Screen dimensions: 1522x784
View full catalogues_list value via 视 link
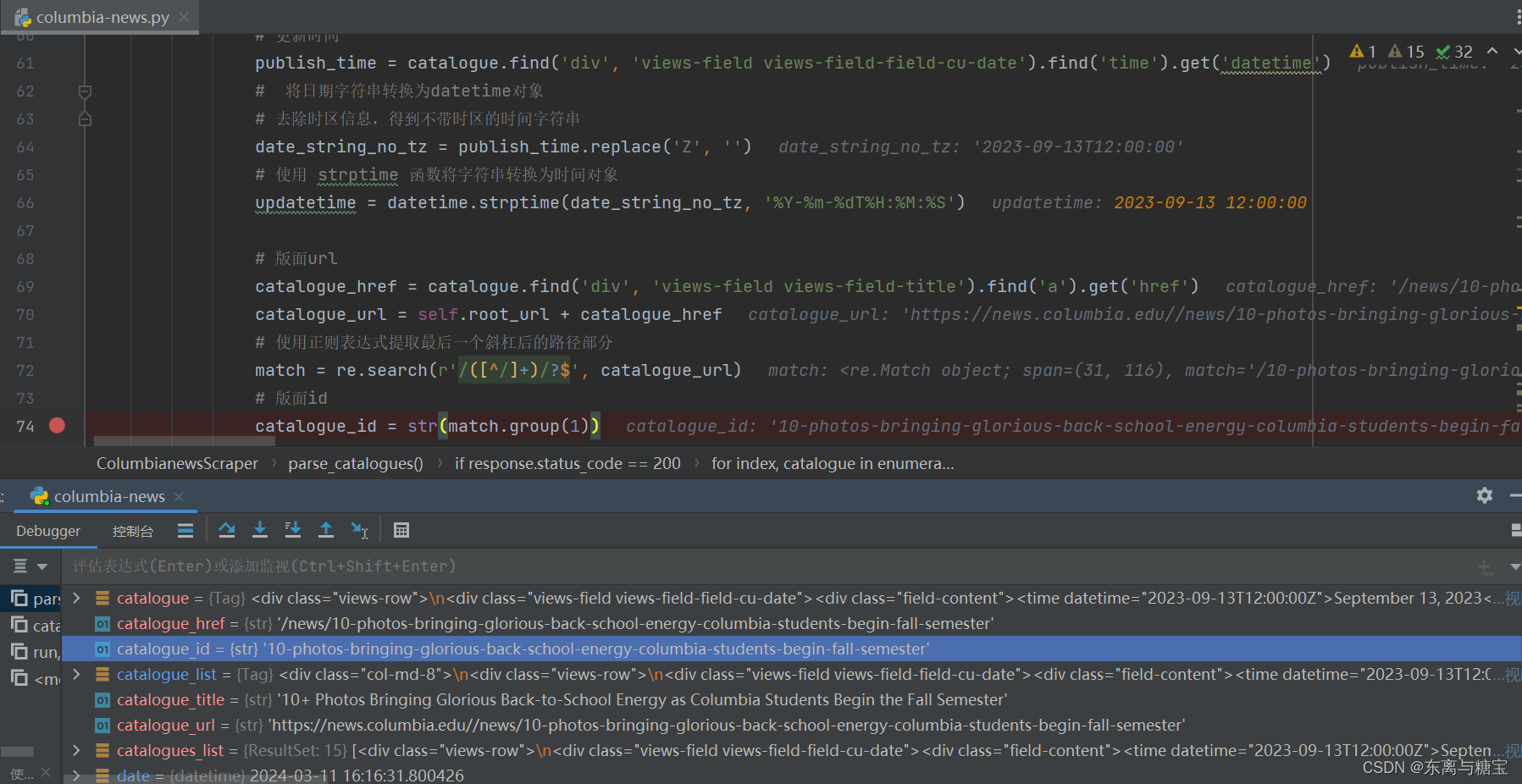pos(1513,751)
